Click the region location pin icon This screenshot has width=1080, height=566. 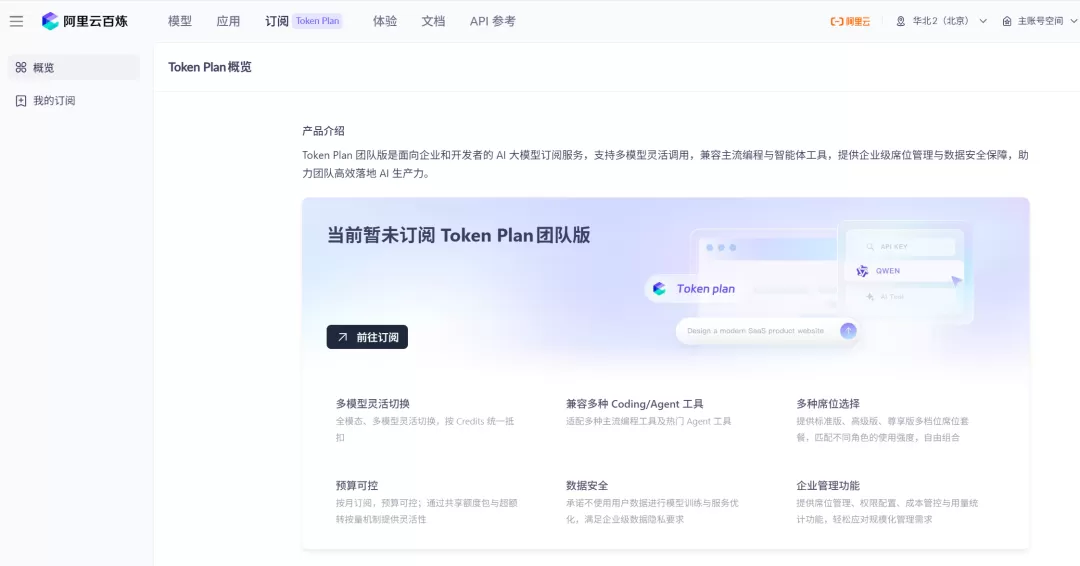[x=900, y=21]
